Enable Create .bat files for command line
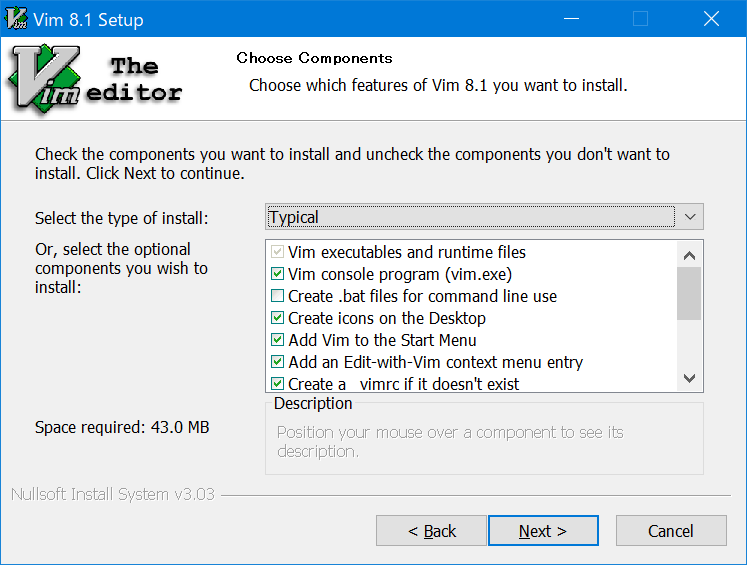Image resolution: width=747 pixels, height=565 pixels. coord(277,296)
